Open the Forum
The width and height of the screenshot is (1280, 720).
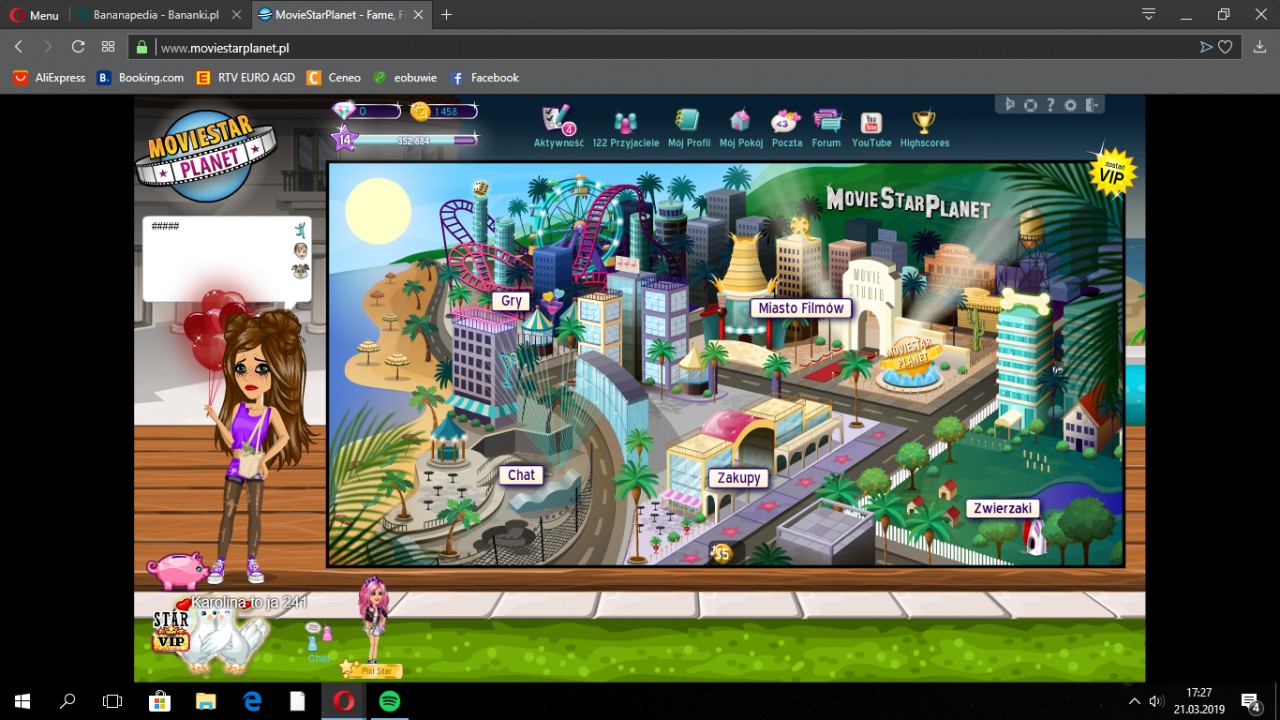point(826,128)
